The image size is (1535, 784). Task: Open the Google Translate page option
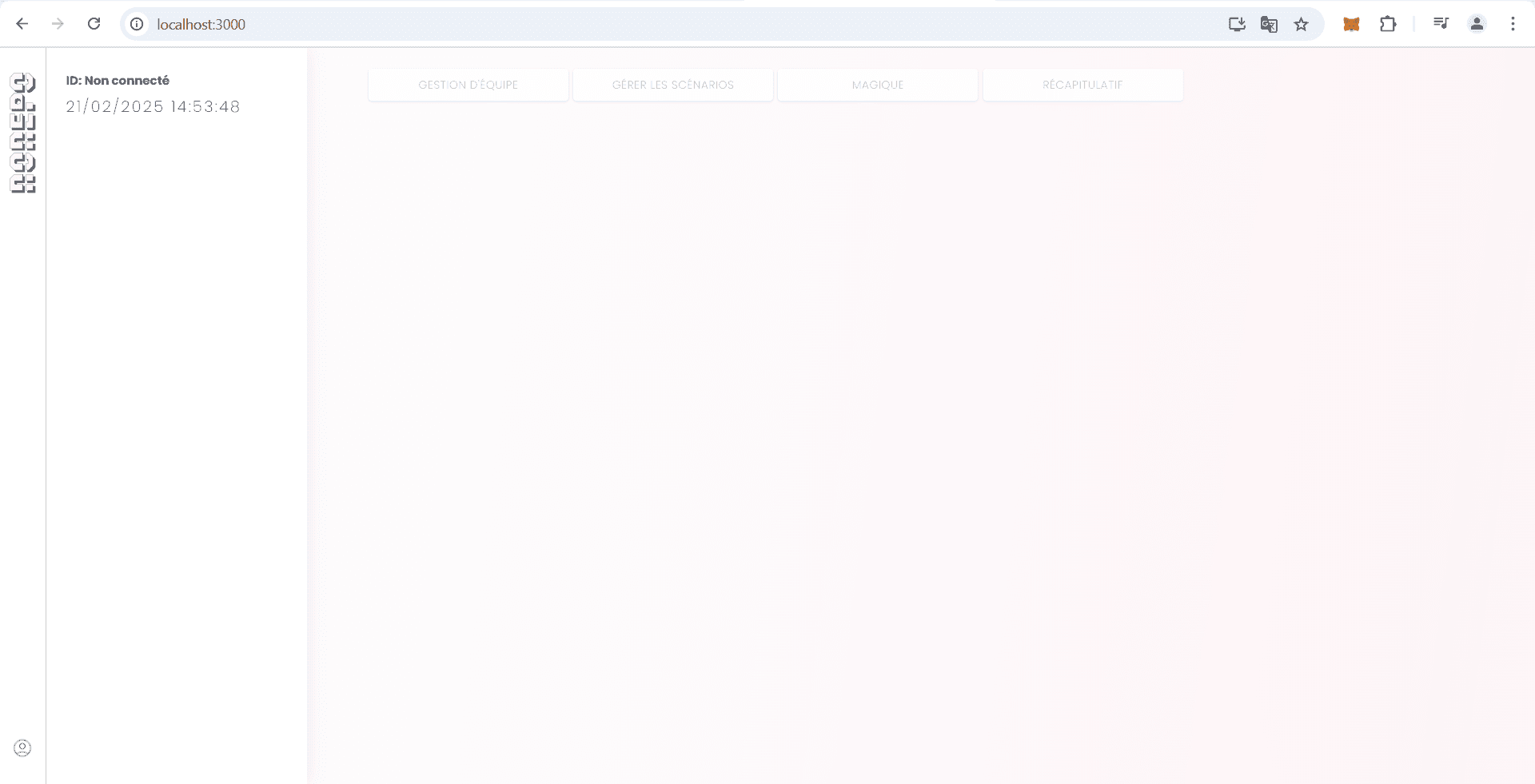point(1269,24)
